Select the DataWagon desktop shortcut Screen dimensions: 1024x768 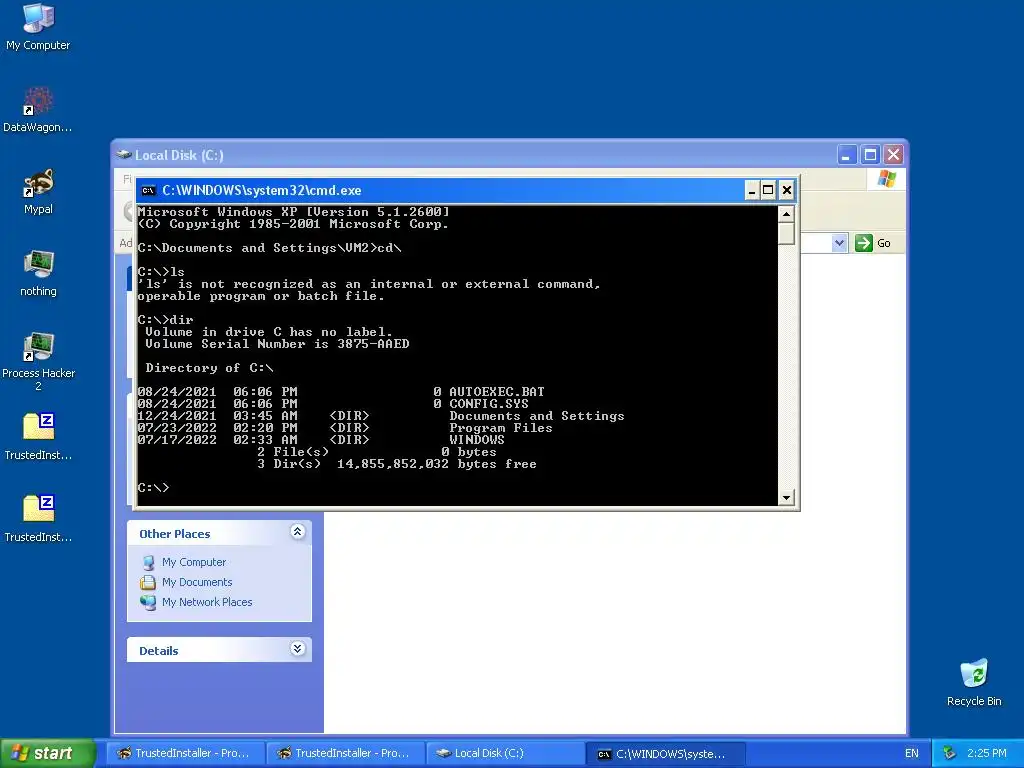click(38, 108)
